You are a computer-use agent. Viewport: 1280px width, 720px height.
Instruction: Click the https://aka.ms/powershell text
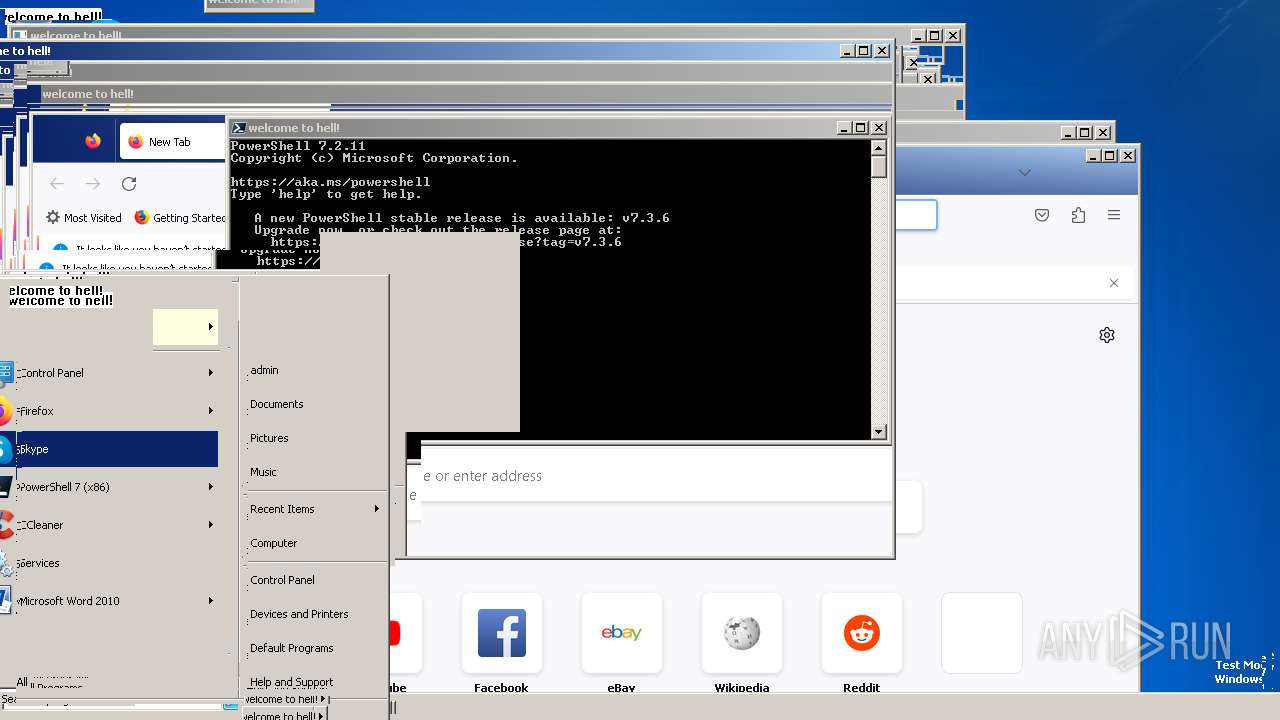331,182
